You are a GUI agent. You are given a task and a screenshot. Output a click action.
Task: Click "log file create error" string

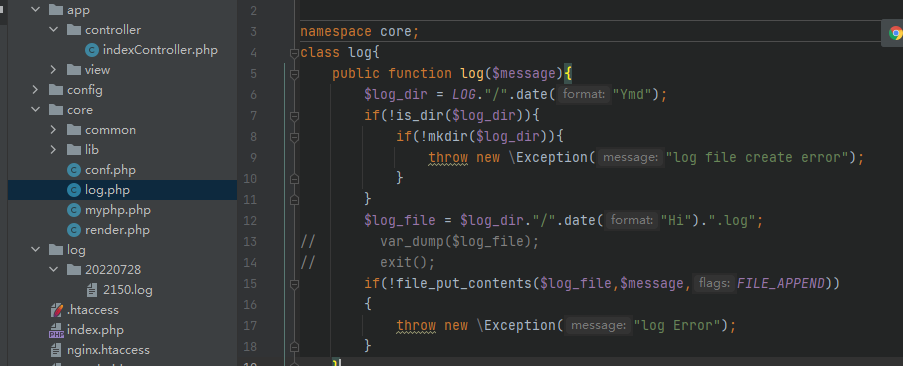tap(758, 157)
